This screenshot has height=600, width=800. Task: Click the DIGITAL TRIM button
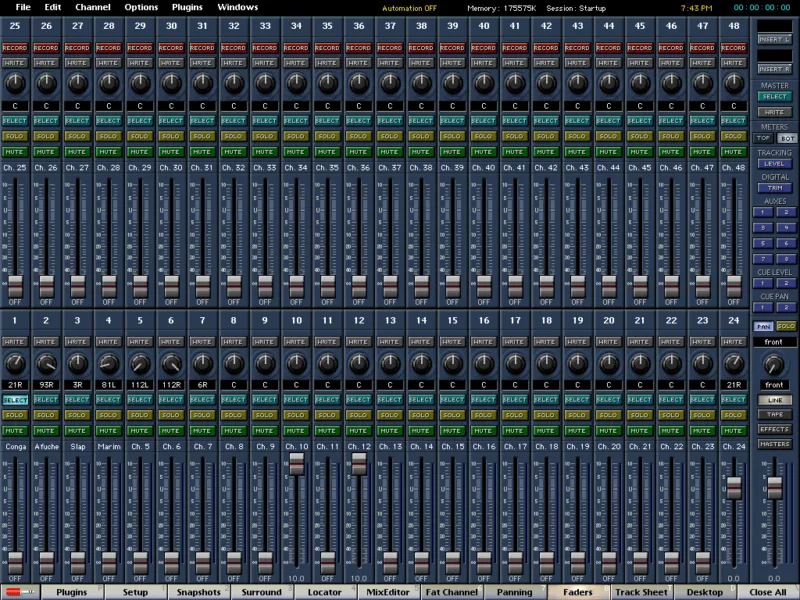pos(774,188)
